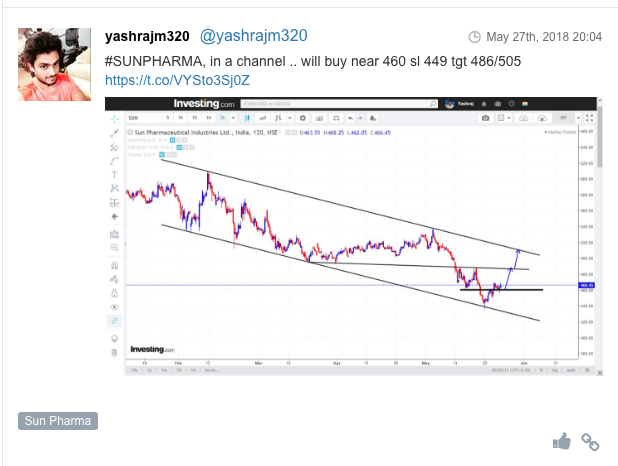Click the bottom-right chart settings gear
The width and height of the screenshot is (618, 466).
point(587,370)
